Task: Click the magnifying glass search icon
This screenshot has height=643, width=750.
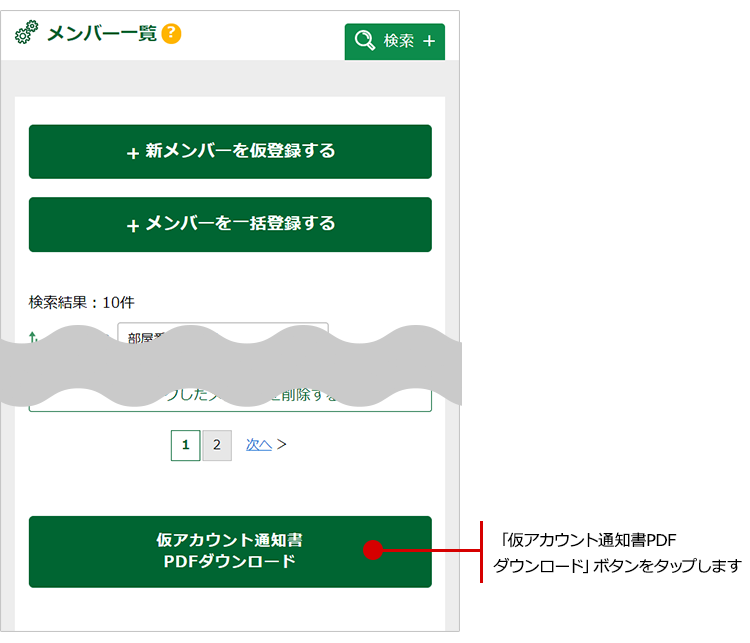Action: [x=365, y=41]
